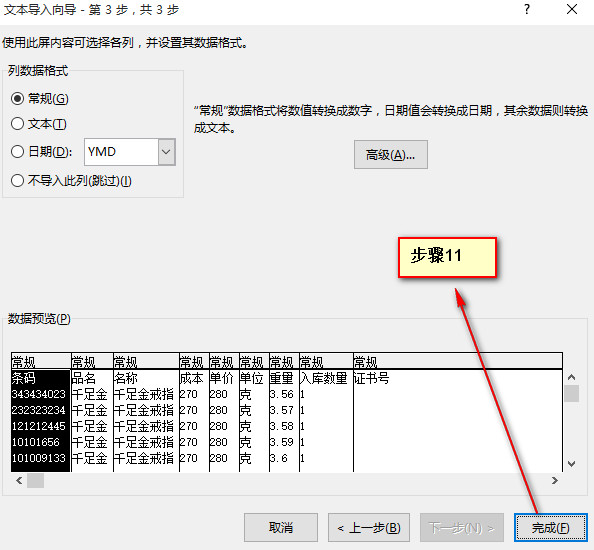This screenshot has height=550, width=594.
Task: Click the preview scroll right arrow
Action: (x=555, y=480)
